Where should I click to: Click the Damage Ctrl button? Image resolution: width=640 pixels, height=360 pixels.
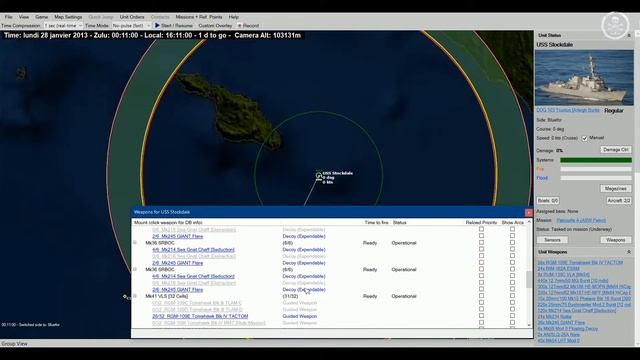point(616,150)
